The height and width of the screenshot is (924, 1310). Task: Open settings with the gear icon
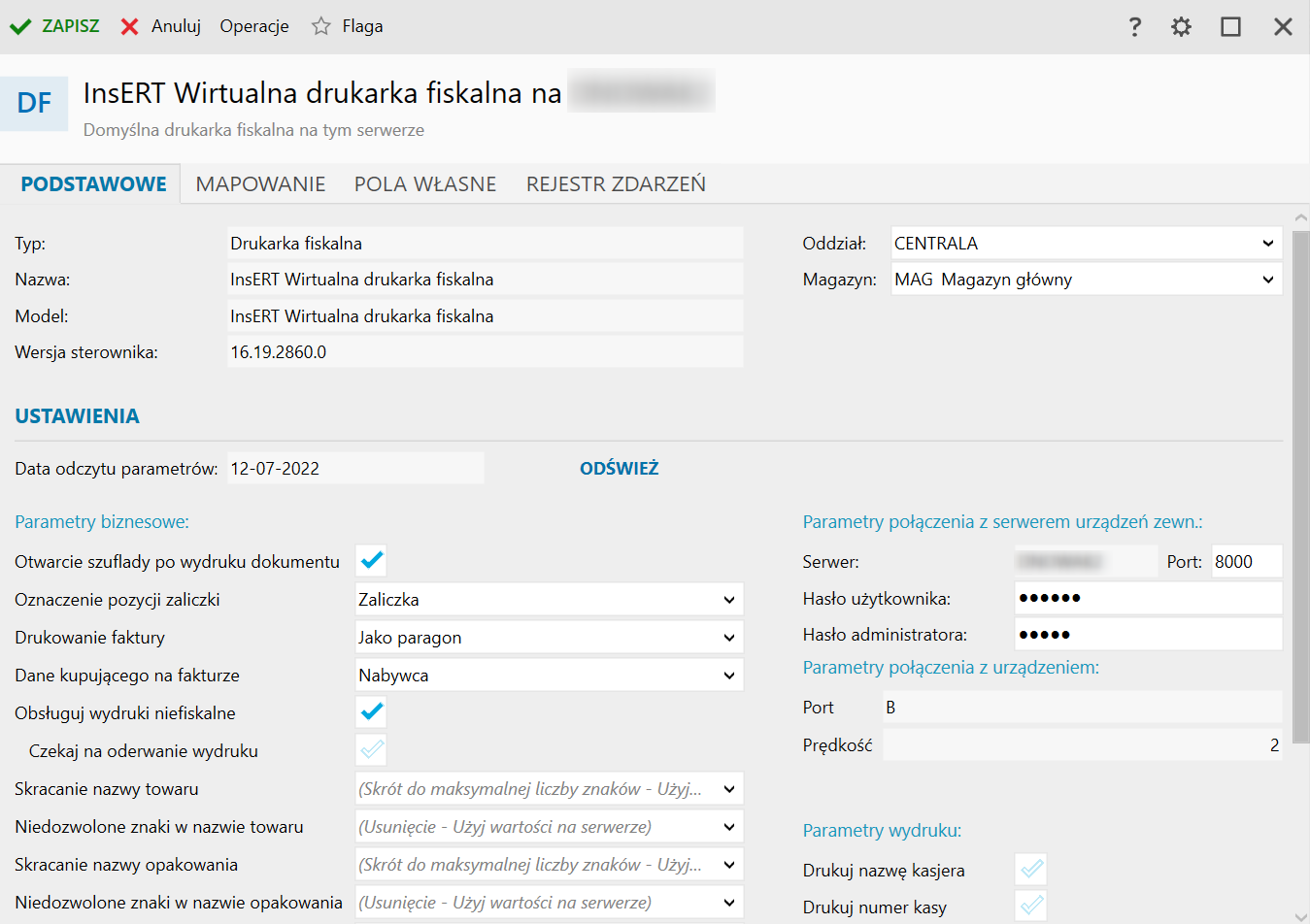tap(1181, 27)
